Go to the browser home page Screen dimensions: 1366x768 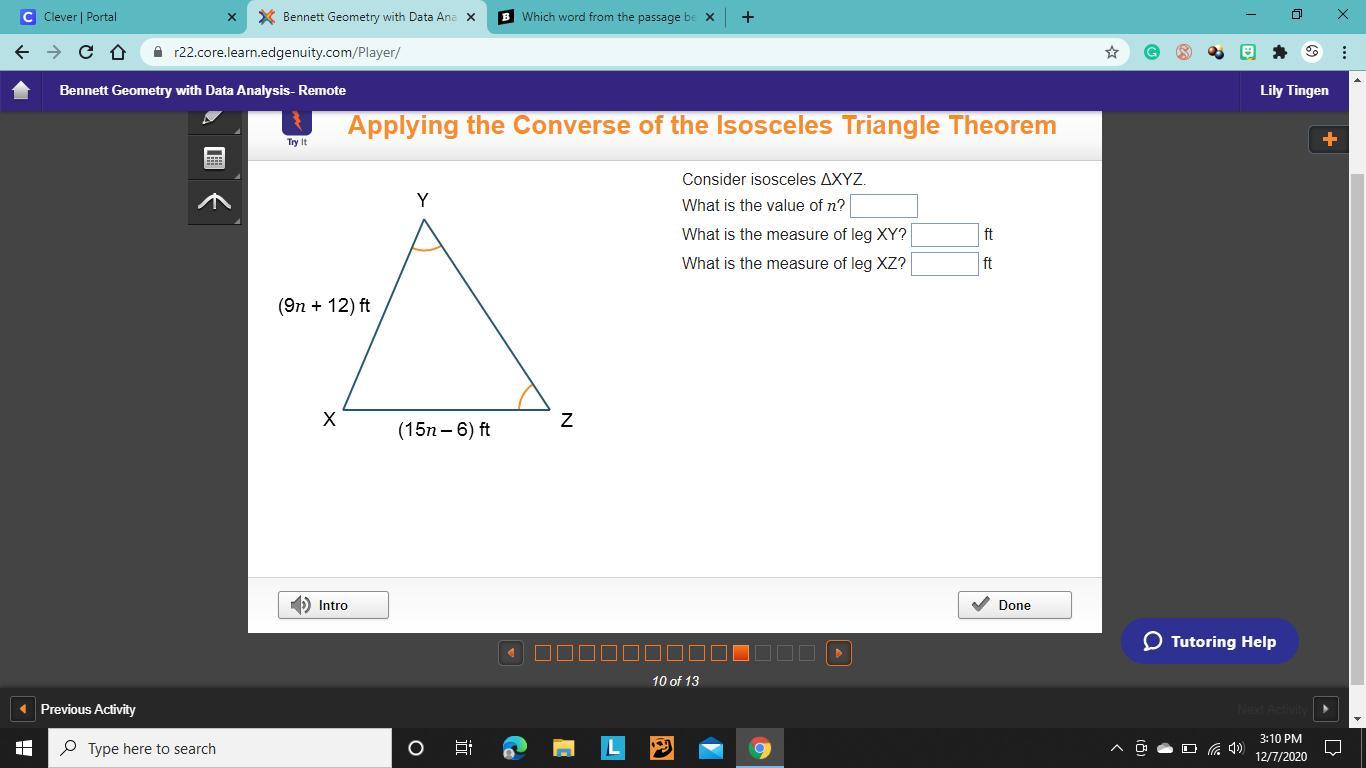click(118, 52)
